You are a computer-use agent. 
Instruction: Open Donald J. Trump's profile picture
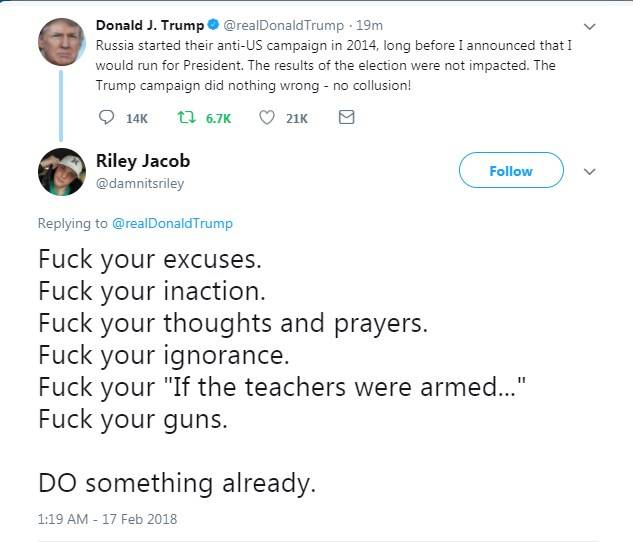click(62, 42)
